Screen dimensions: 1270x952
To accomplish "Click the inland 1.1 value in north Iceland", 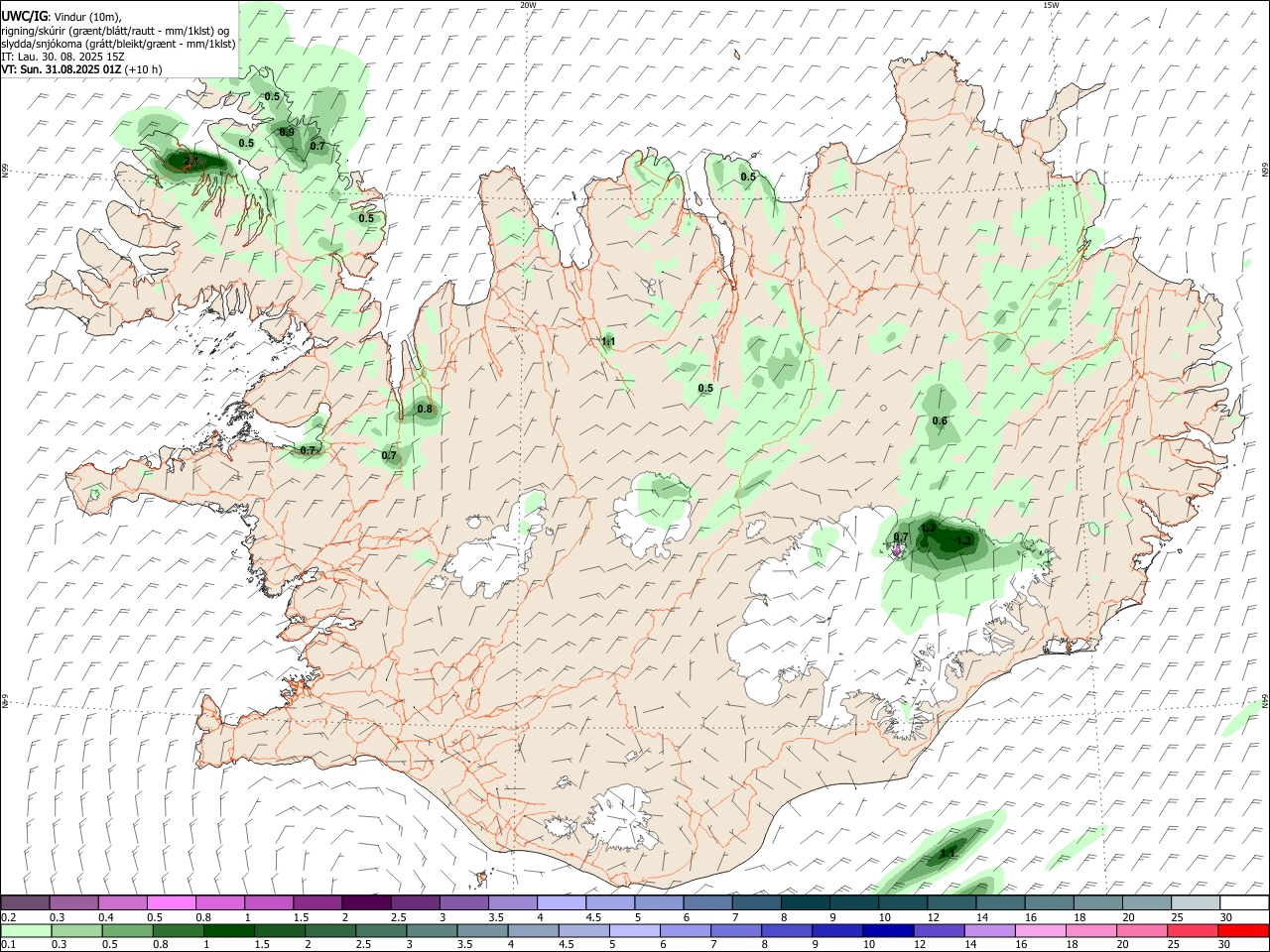I will tap(608, 341).
